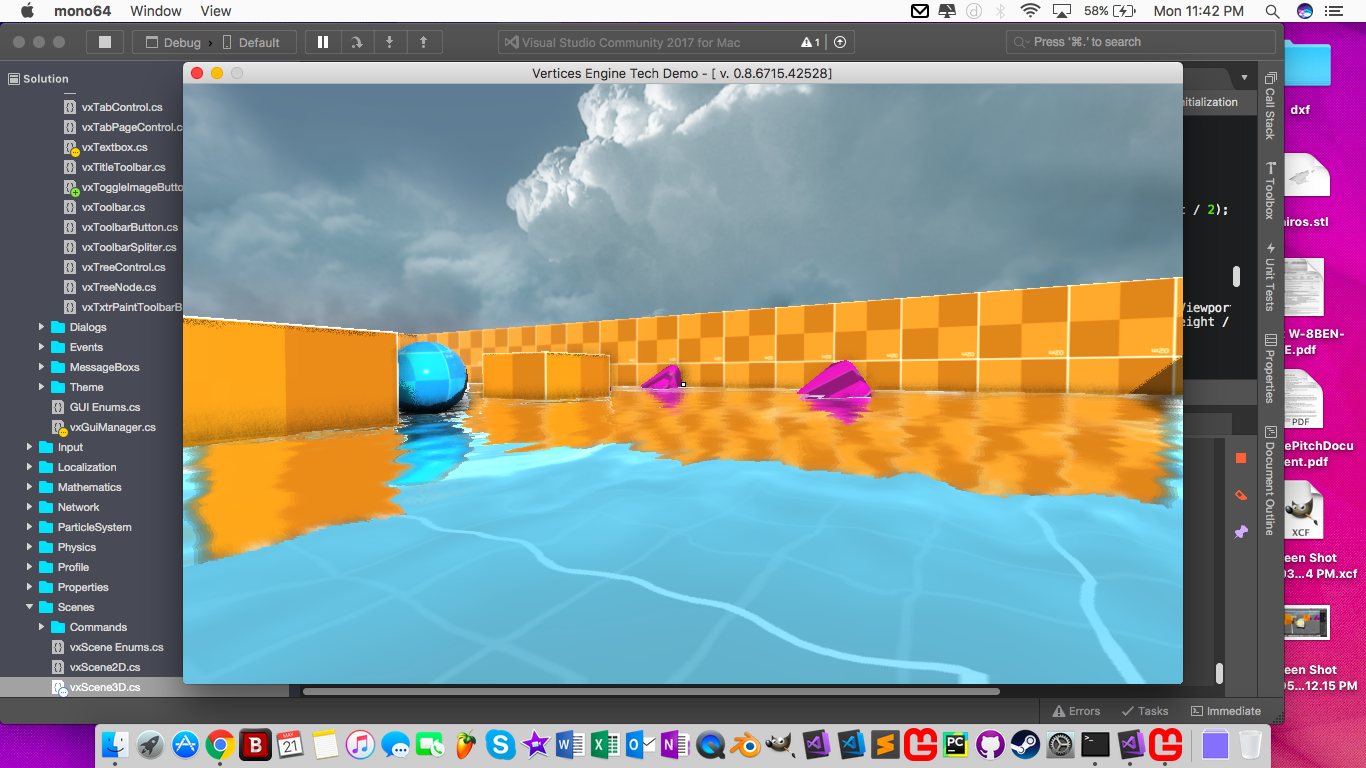This screenshot has width=1366, height=768.
Task: Open the Errors pad
Action: [x=1076, y=711]
